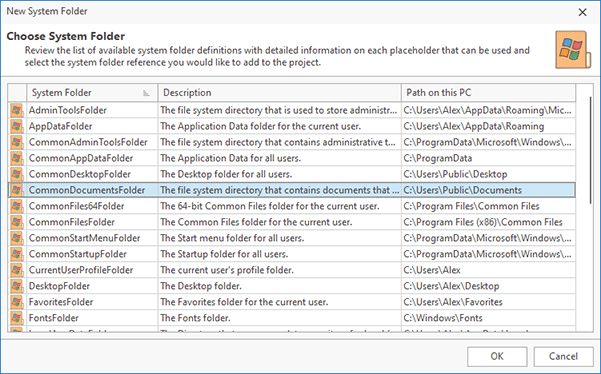Click description 'The Common Files folder for the current user.'
Screen dimensions: 601x374
click(256, 222)
